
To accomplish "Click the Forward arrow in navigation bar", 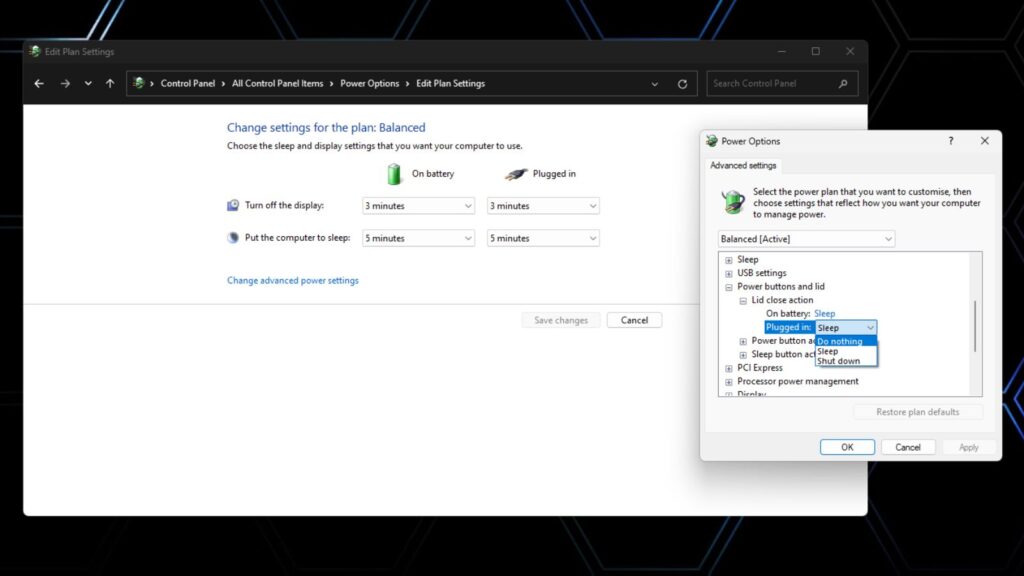I will (x=65, y=84).
